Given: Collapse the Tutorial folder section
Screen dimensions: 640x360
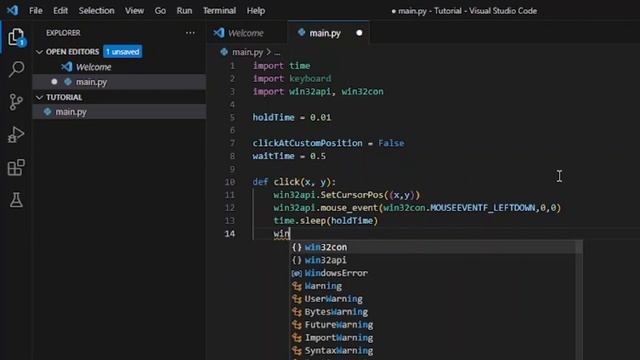Looking at the screenshot, I should coord(40,97).
